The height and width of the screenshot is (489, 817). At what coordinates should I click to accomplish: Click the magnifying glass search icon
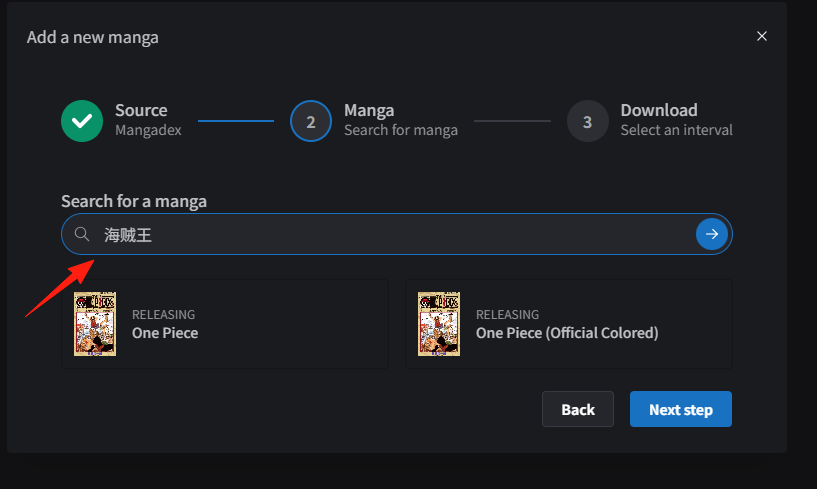click(82, 234)
